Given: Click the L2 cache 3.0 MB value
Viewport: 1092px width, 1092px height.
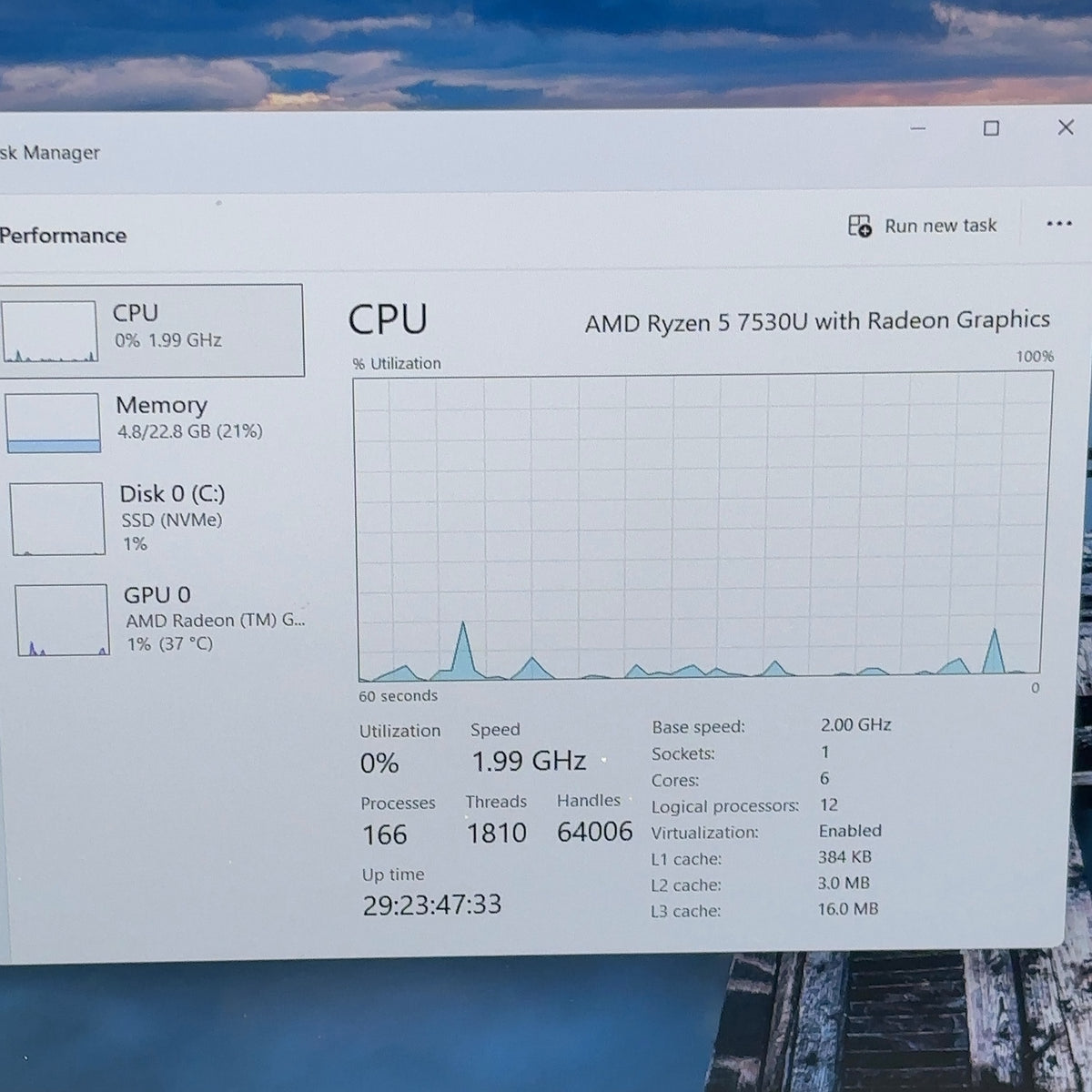Looking at the screenshot, I should click(844, 882).
